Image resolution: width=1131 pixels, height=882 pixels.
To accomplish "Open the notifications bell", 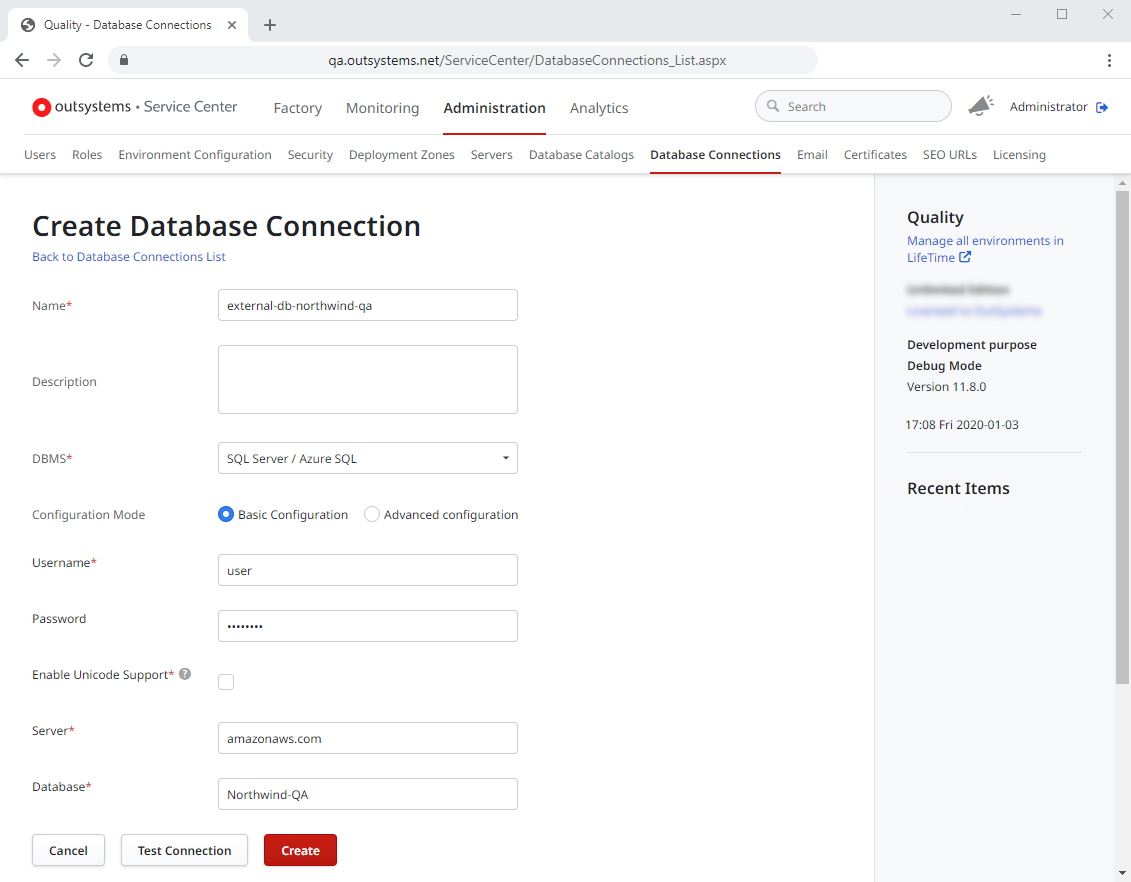I will coord(981,105).
